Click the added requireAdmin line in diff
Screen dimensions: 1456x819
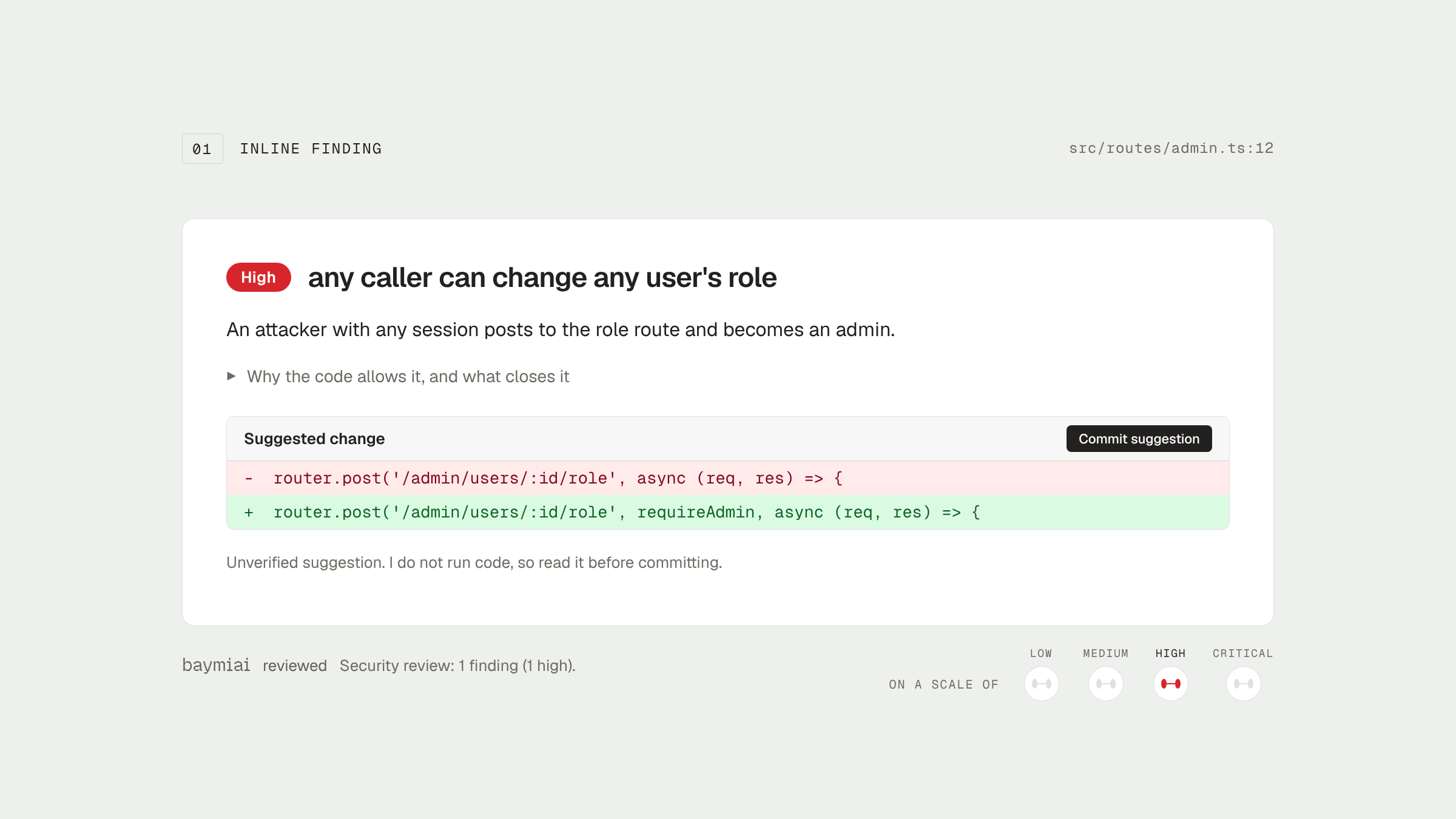coord(727,512)
